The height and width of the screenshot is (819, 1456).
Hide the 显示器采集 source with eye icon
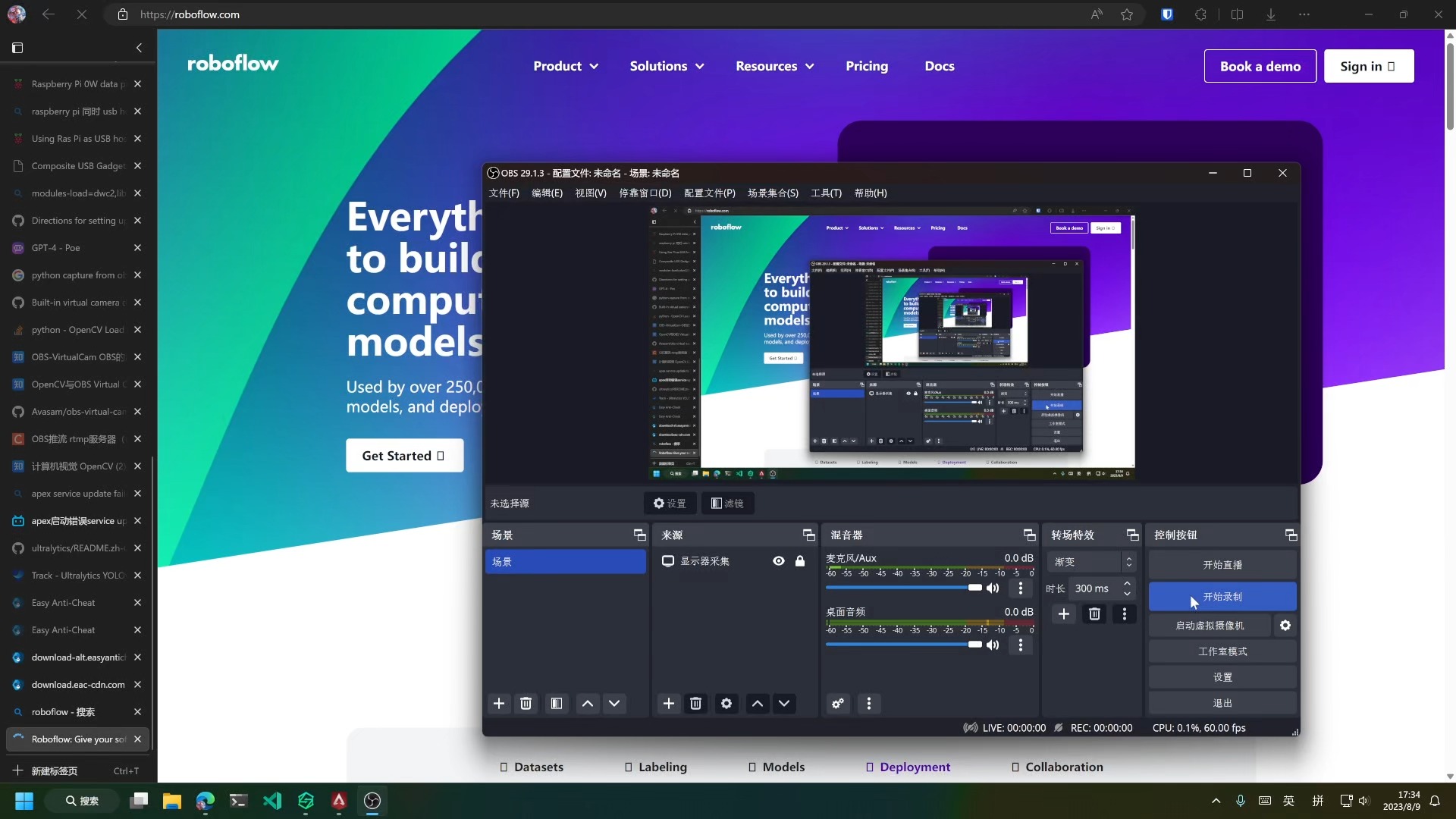(x=779, y=561)
